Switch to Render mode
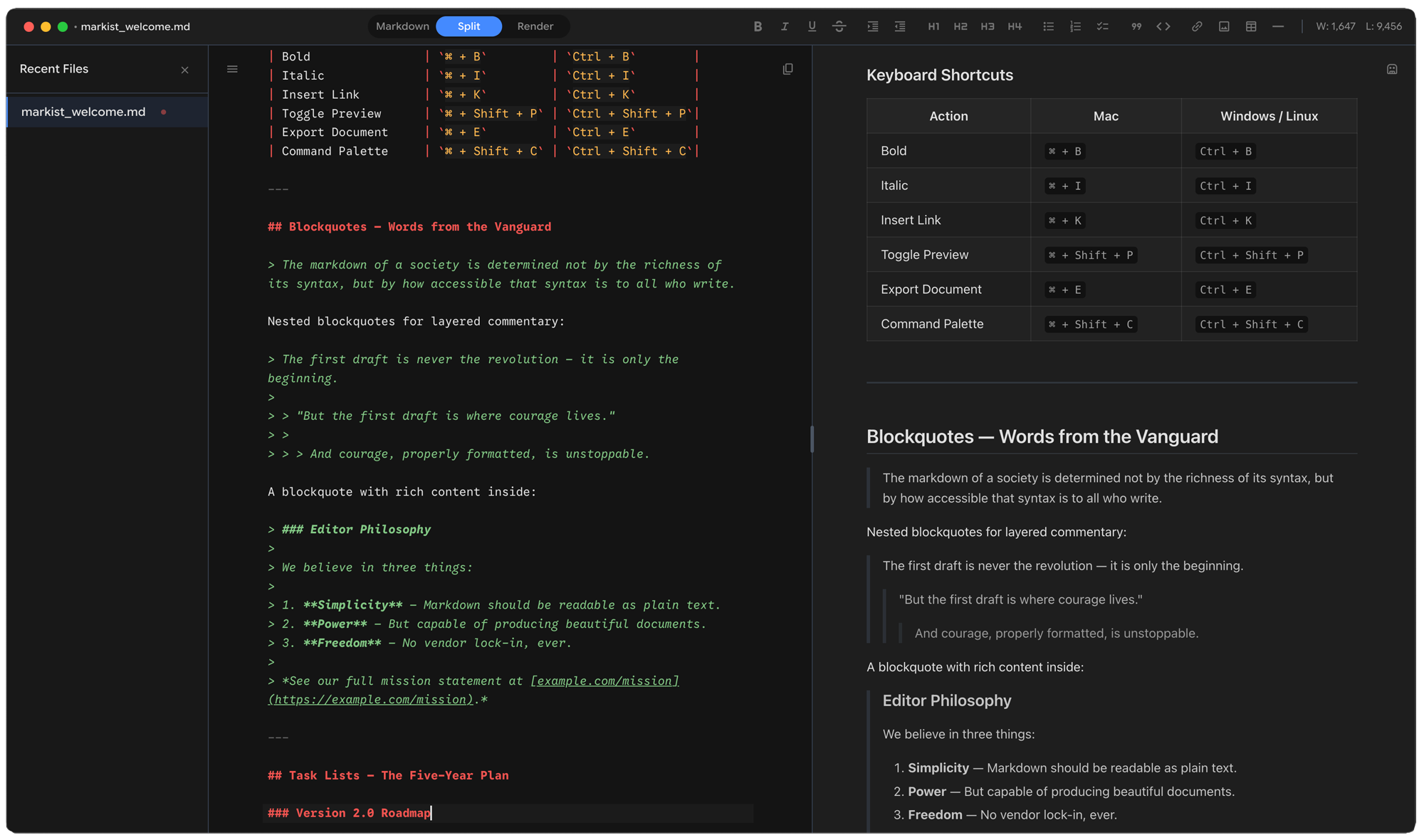This screenshot has height=840, width=1424. coord(535,26)
